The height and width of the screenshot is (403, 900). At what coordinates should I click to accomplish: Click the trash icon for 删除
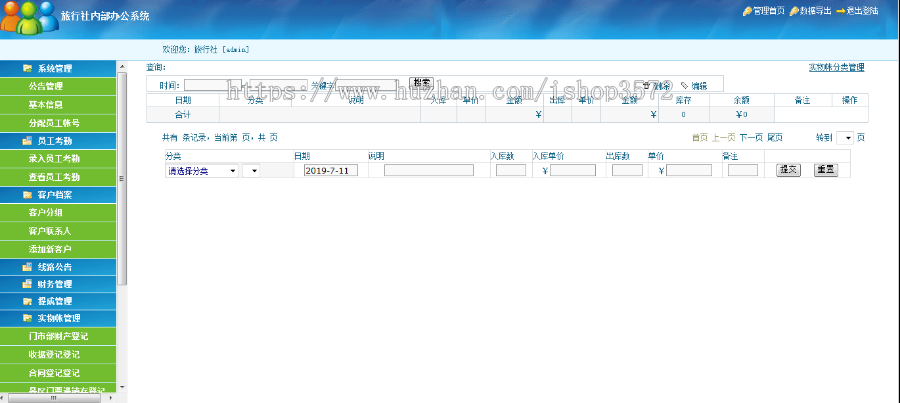tap(646, 86)
